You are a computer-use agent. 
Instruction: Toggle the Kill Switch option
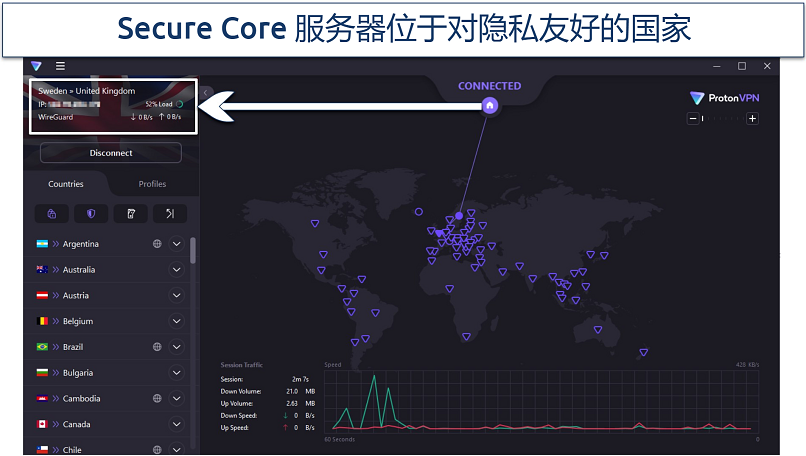pyautogui.click(x=130, y=213)
